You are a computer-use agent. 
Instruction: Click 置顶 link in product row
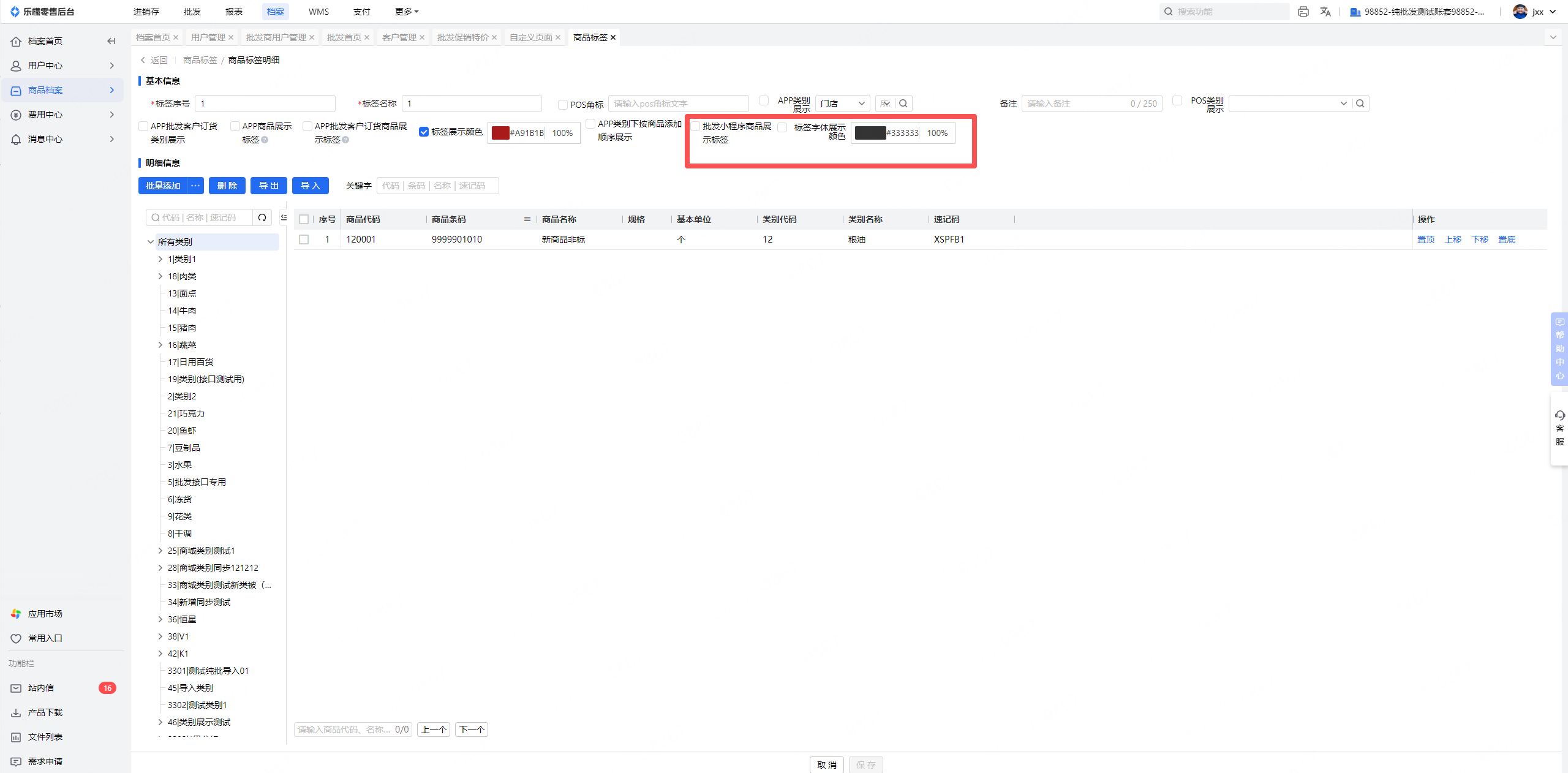[1425, 239]
